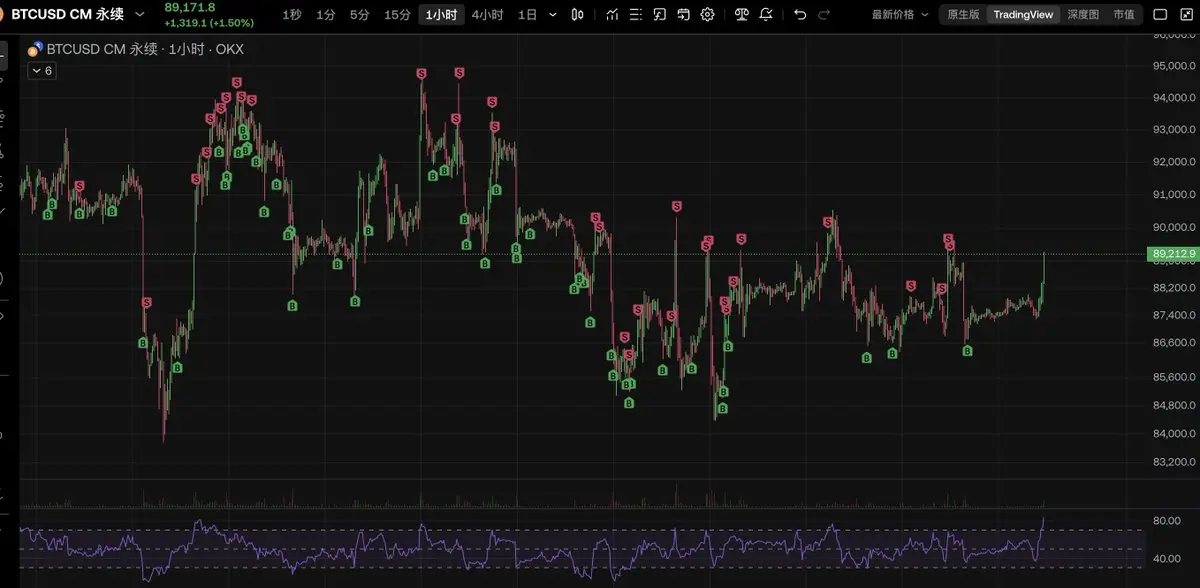Screen dimensions: 1200x588
Task: Click the 91,000.0 price axis label
Action: click(1174, 194)
